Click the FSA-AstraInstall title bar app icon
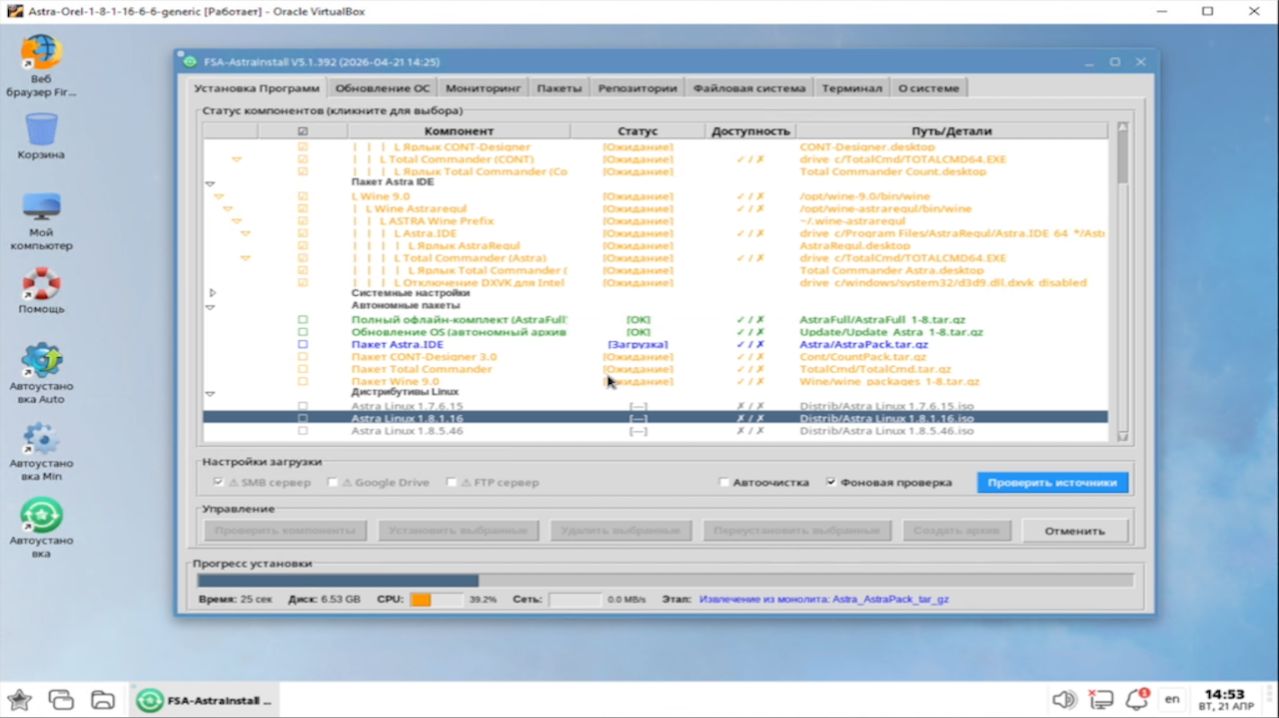Viewport: 1279px width, 718px height. (190, 62)
